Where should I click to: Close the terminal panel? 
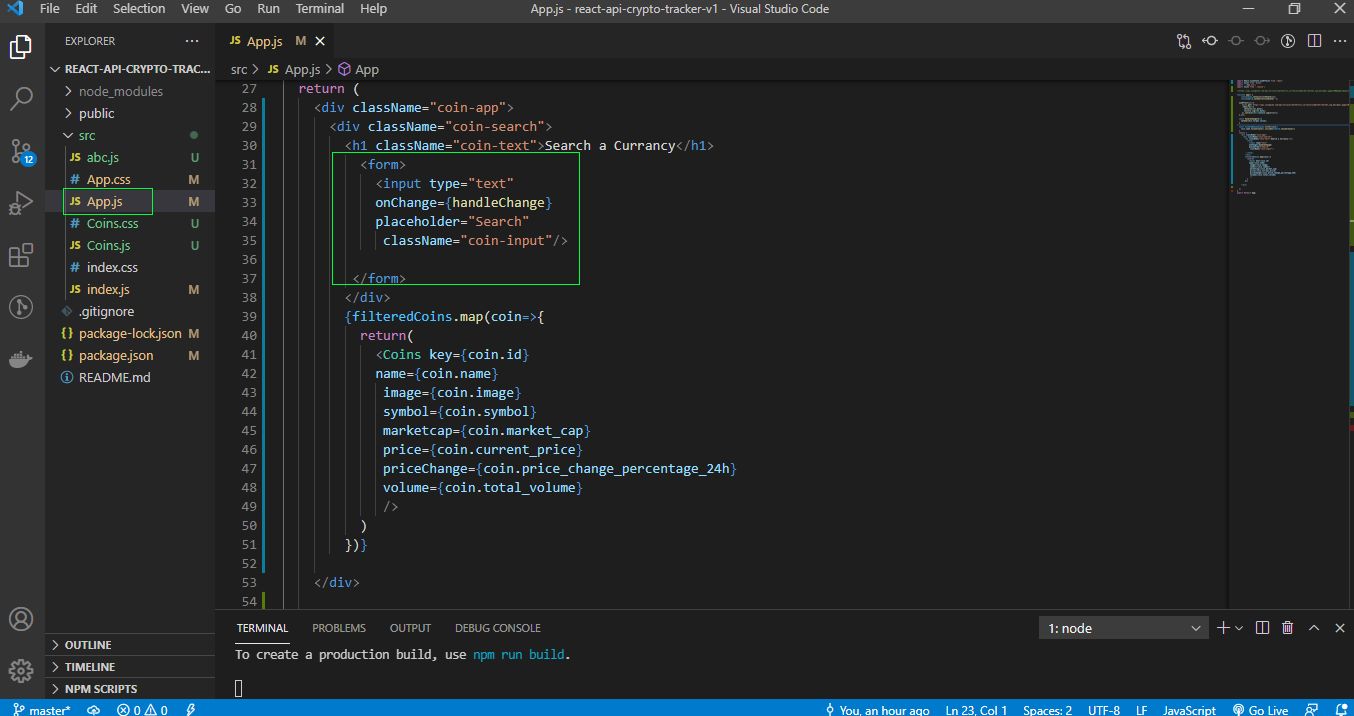pyautogui.click(x=1338, y=628)
